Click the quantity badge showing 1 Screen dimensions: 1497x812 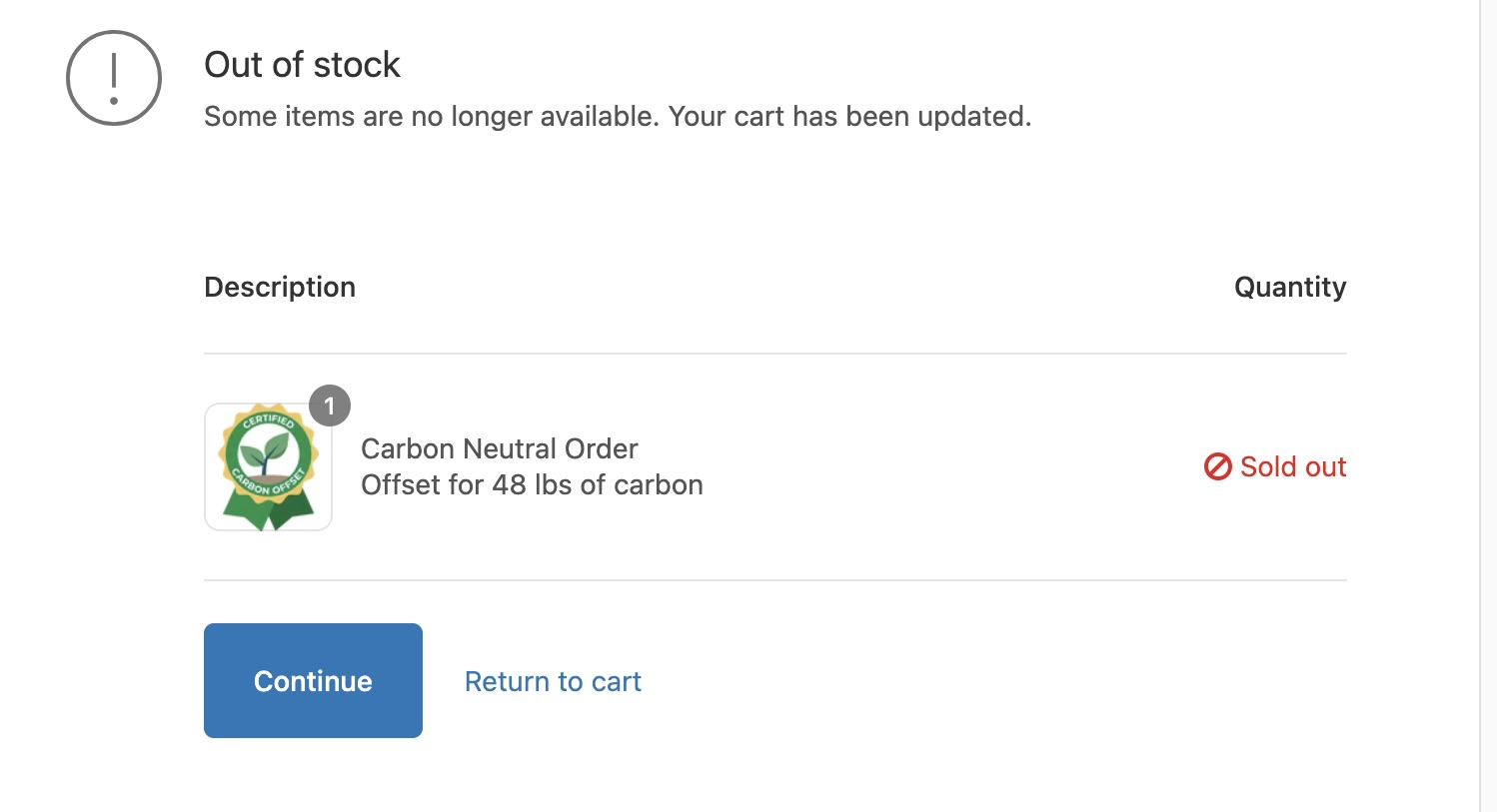(330, 406)
